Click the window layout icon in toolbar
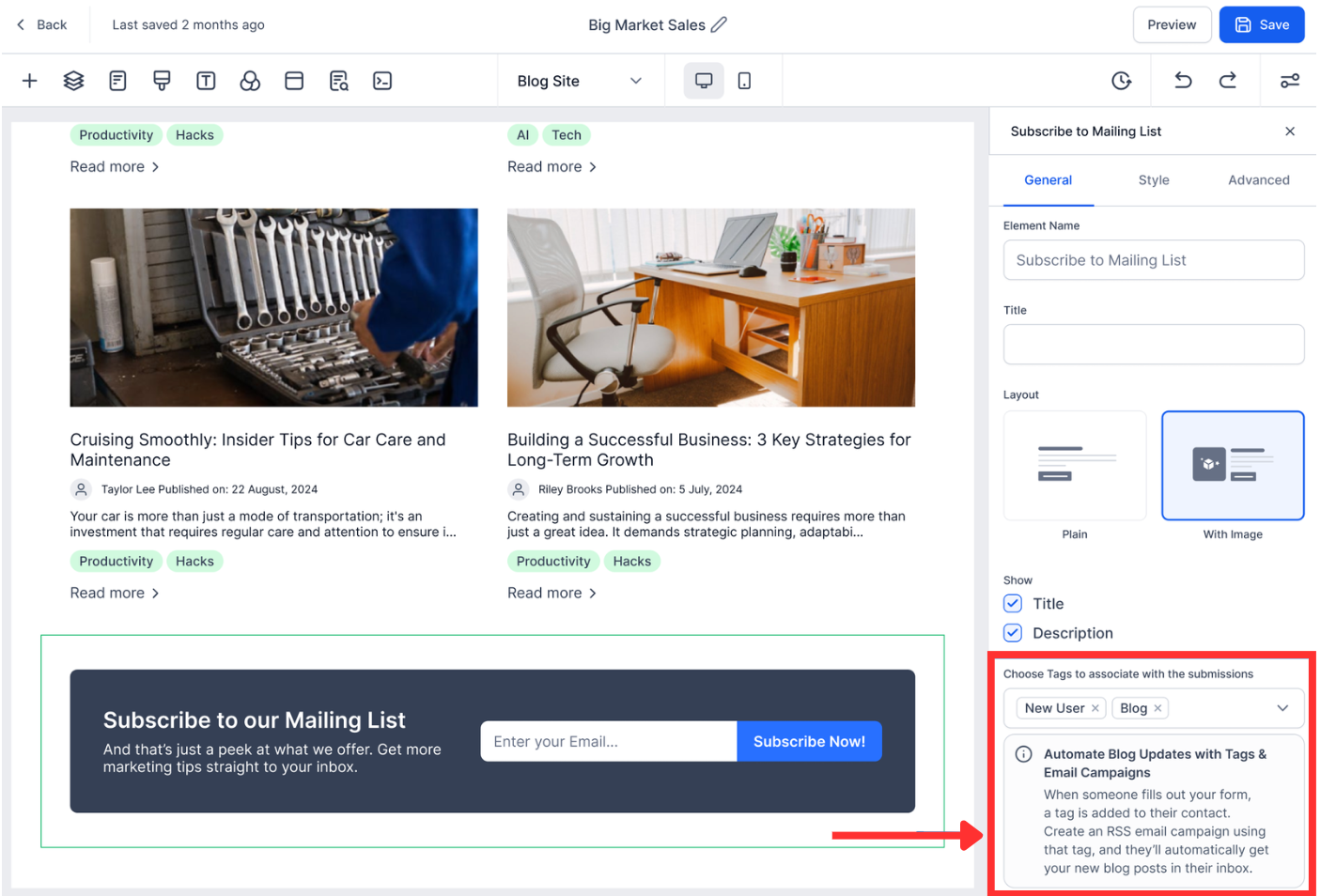This screenshot has height=896, width=1336. click(x=294, y=81)
